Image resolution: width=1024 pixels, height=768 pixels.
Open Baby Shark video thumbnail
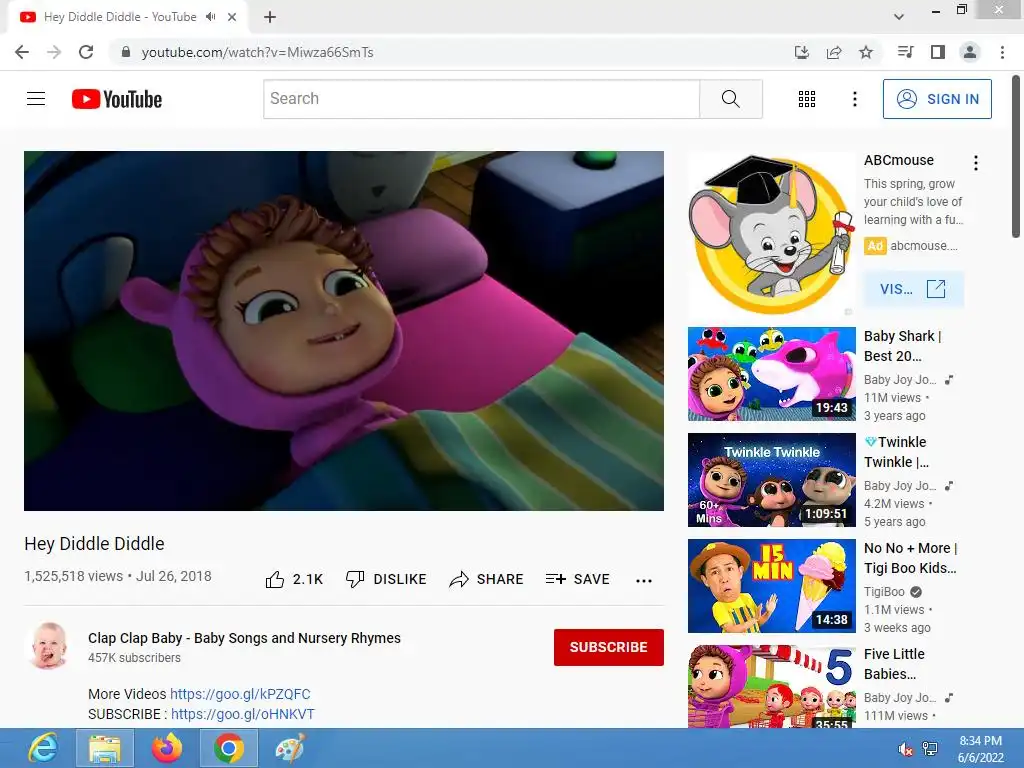(x=771, y=374)
